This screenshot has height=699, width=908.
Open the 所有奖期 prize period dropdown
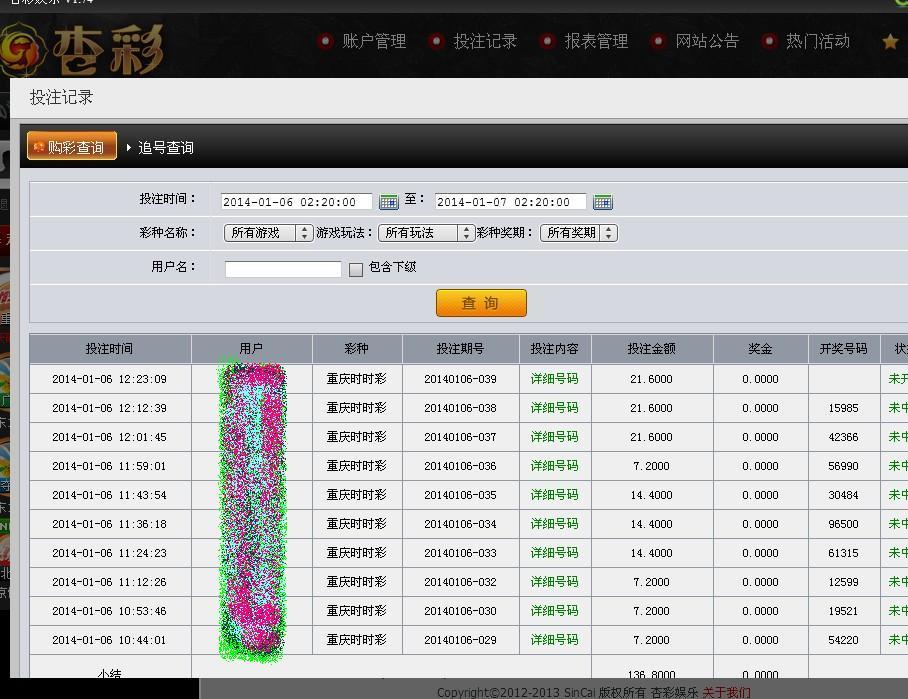pos(579,232)
